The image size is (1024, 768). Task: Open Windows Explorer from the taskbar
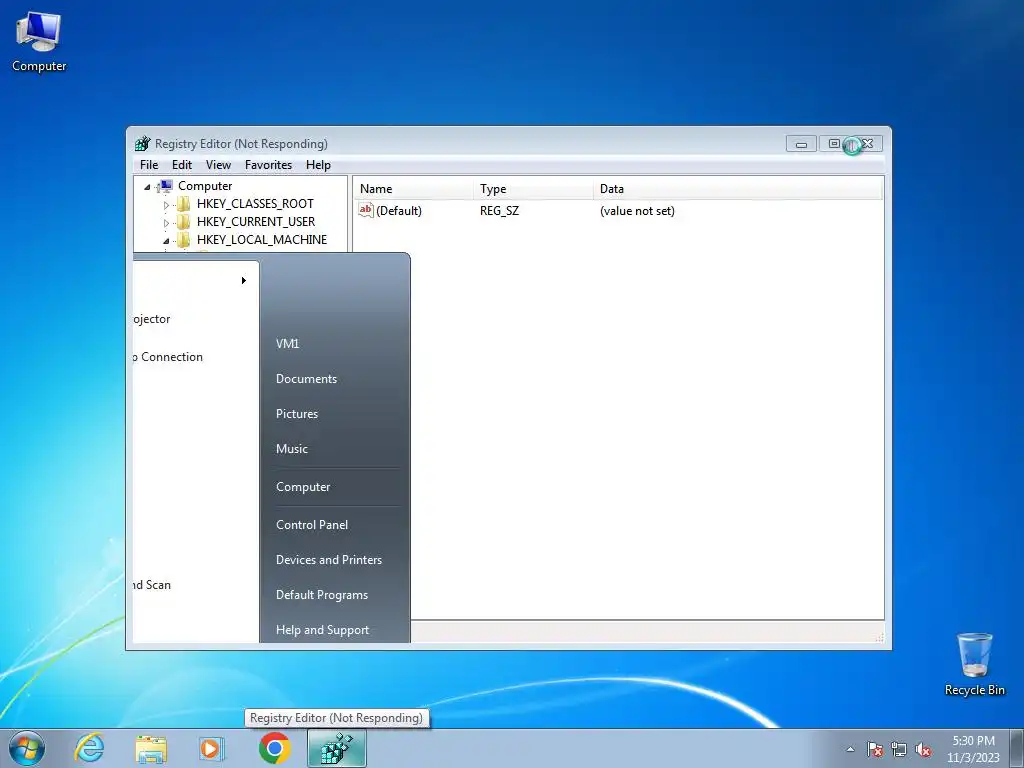(x=151, y=748)
